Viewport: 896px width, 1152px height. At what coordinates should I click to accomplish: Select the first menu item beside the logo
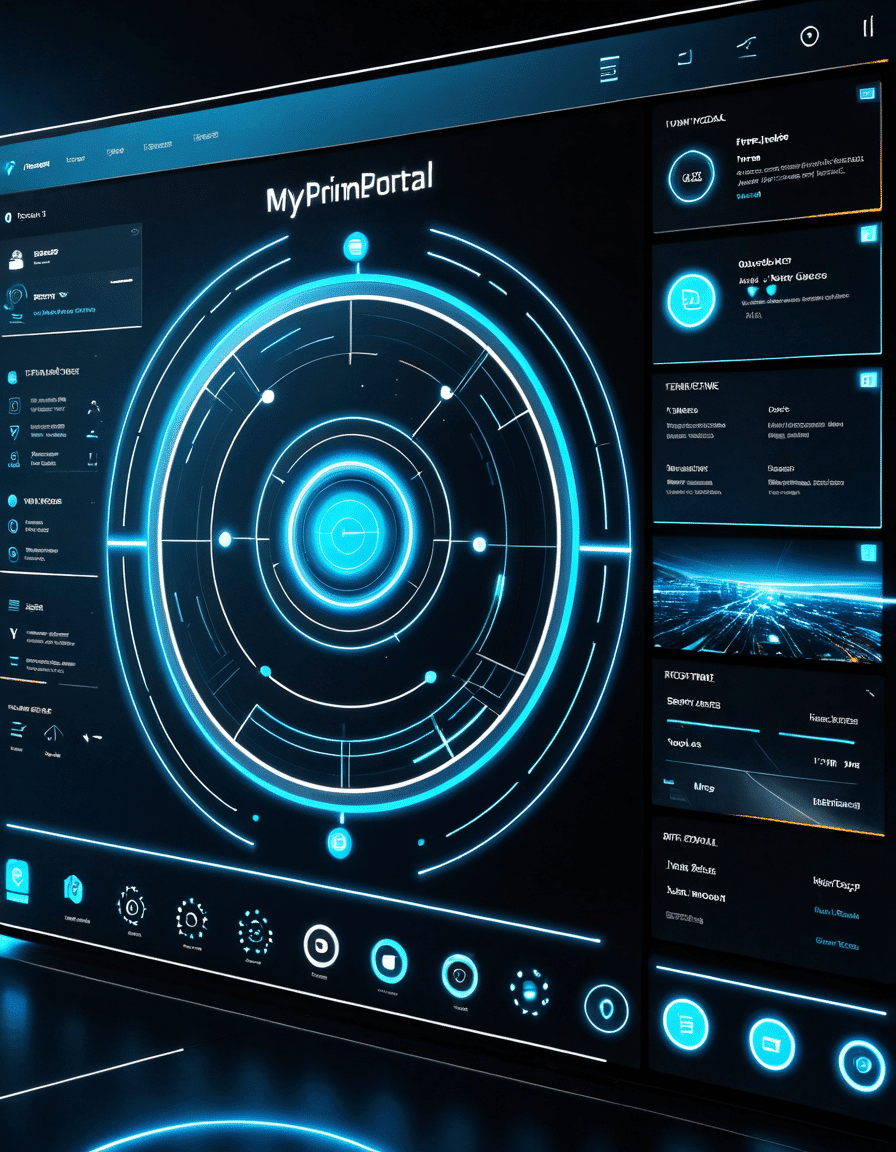click(x=37, y=163)
